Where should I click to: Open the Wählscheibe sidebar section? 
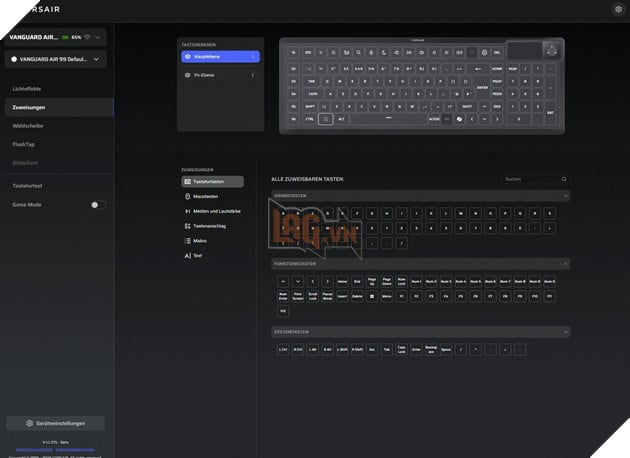[28, 126]
